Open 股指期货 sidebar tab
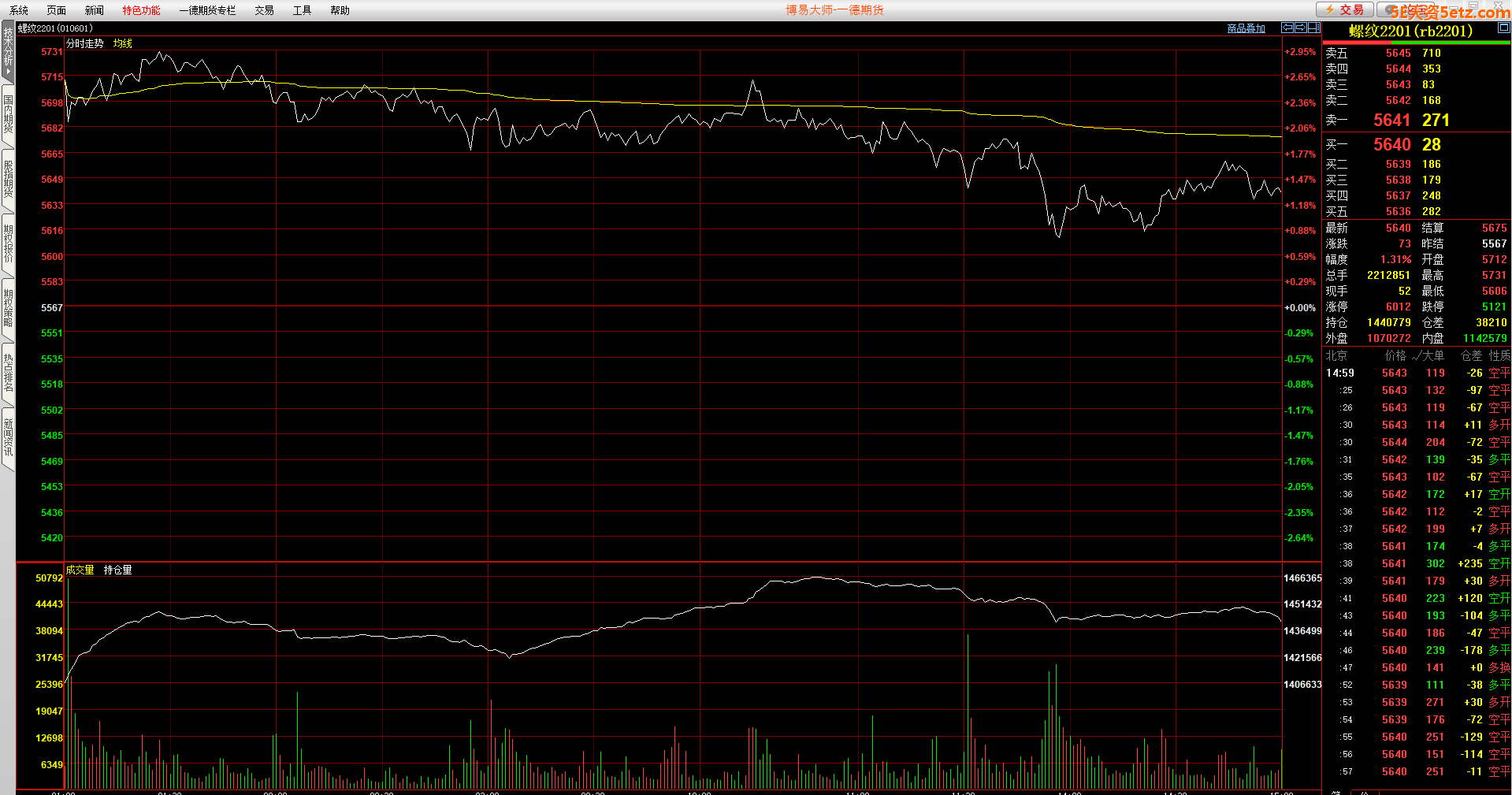The image size is (1512, 795). [8, 180]
